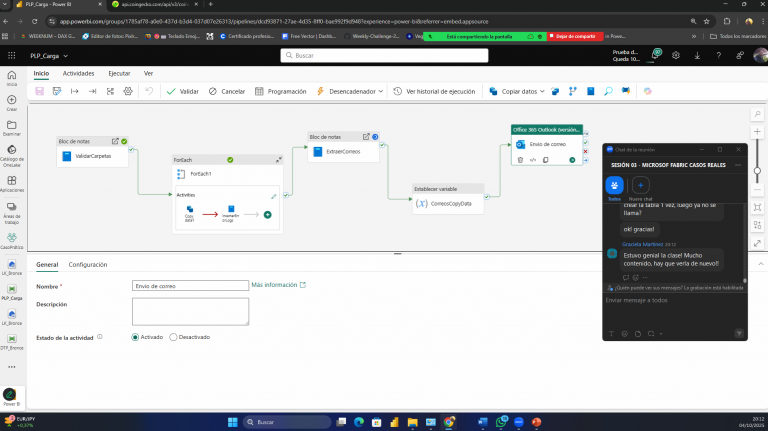Screen dimensions: 768x431
Task: Switch to the Configuración tab
Action: [88, 264]
